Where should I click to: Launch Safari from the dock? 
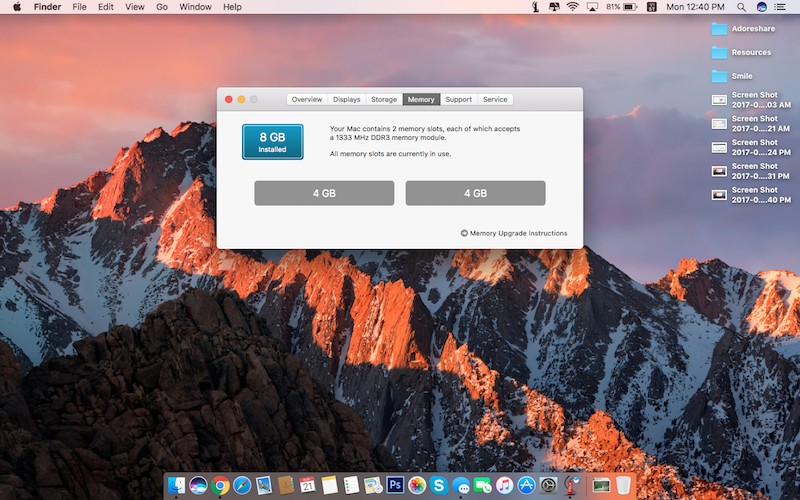242,486
